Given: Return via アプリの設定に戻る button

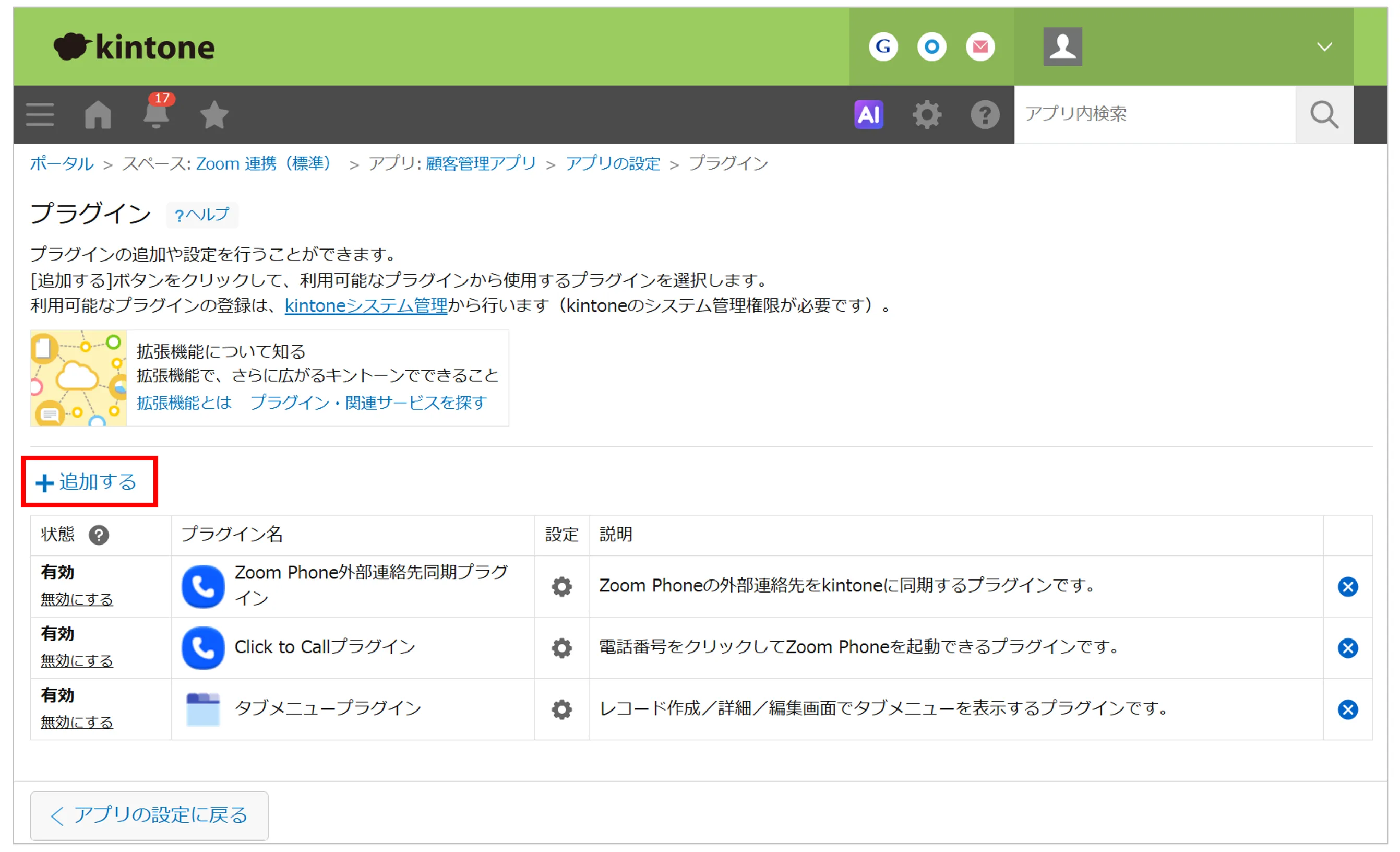Looking at the screenshot, I should [149, 815].
